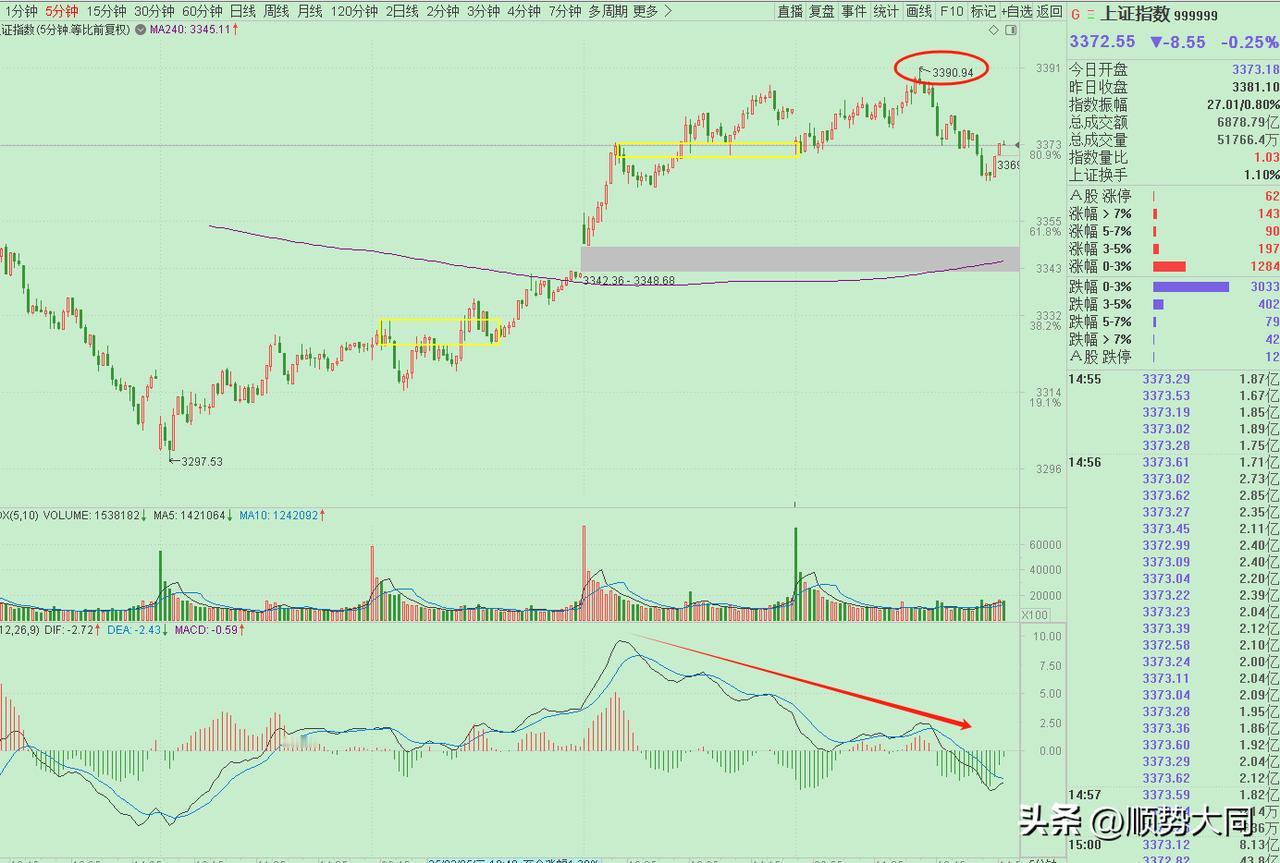Click the red G icon beside 上证指数

pos(1075,14)
